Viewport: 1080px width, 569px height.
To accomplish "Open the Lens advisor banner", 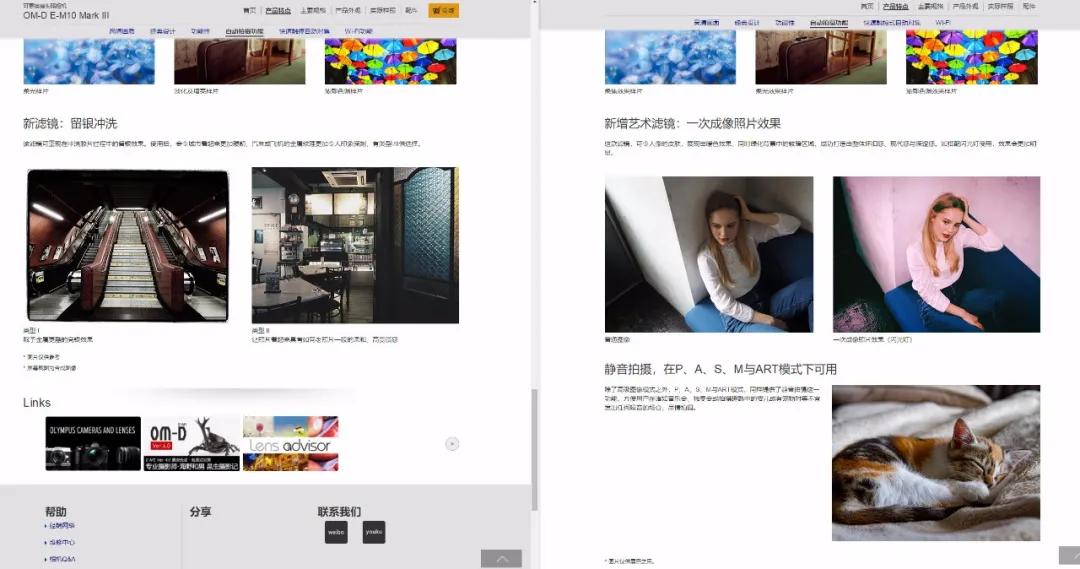I will pyautogui.click(x=291, y=444).
